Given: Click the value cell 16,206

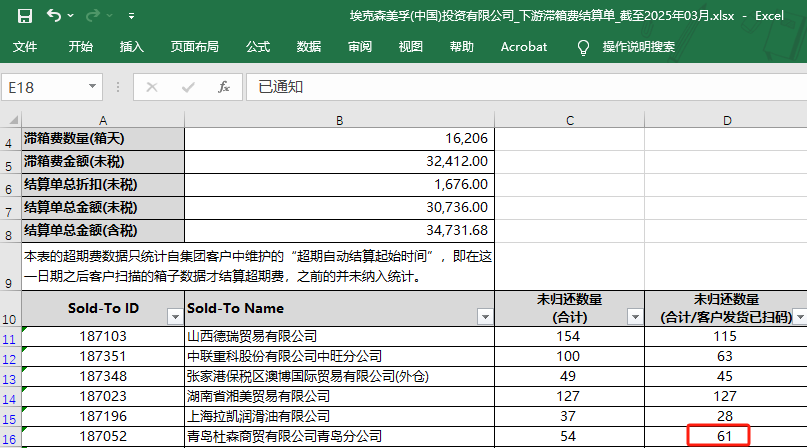Looking at the screenshot, I should click(x=339, y=139).
